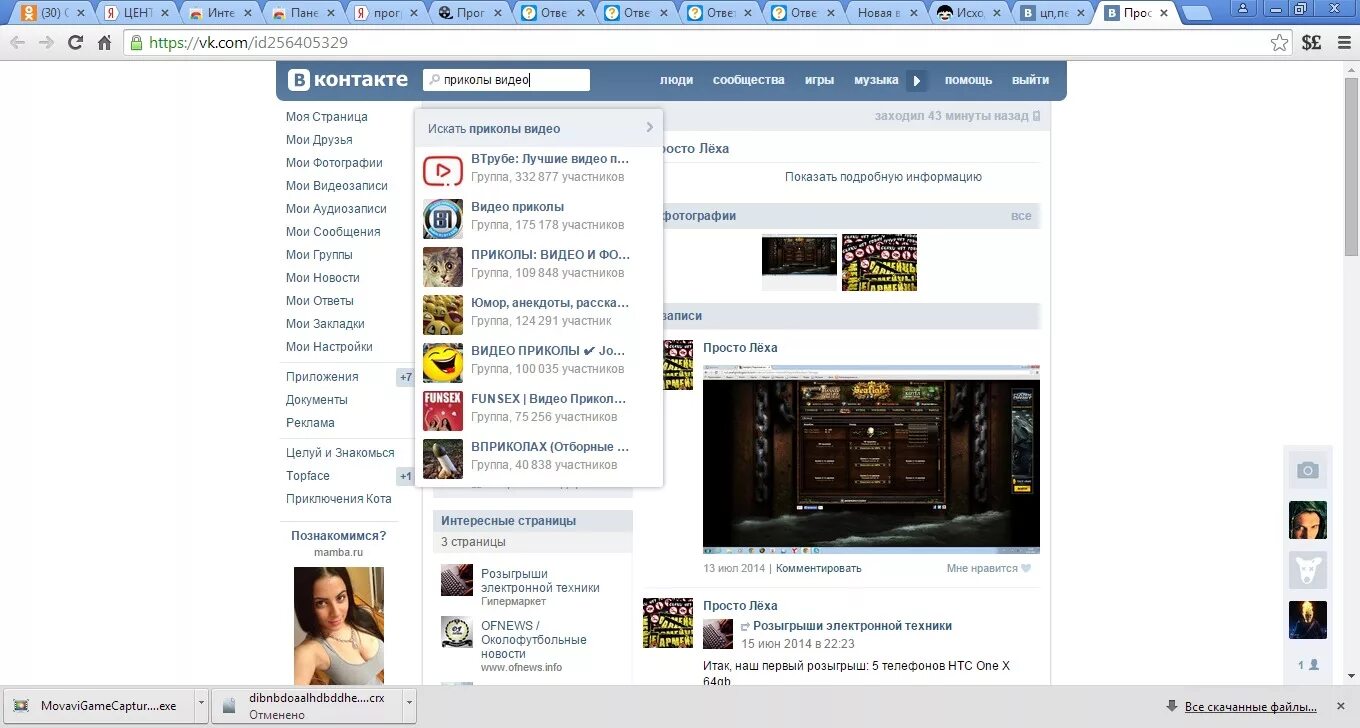Screen dimensions: 1360x728
Task: Click the camera icon in right chat sidebar
Action: coord(1307,470)
